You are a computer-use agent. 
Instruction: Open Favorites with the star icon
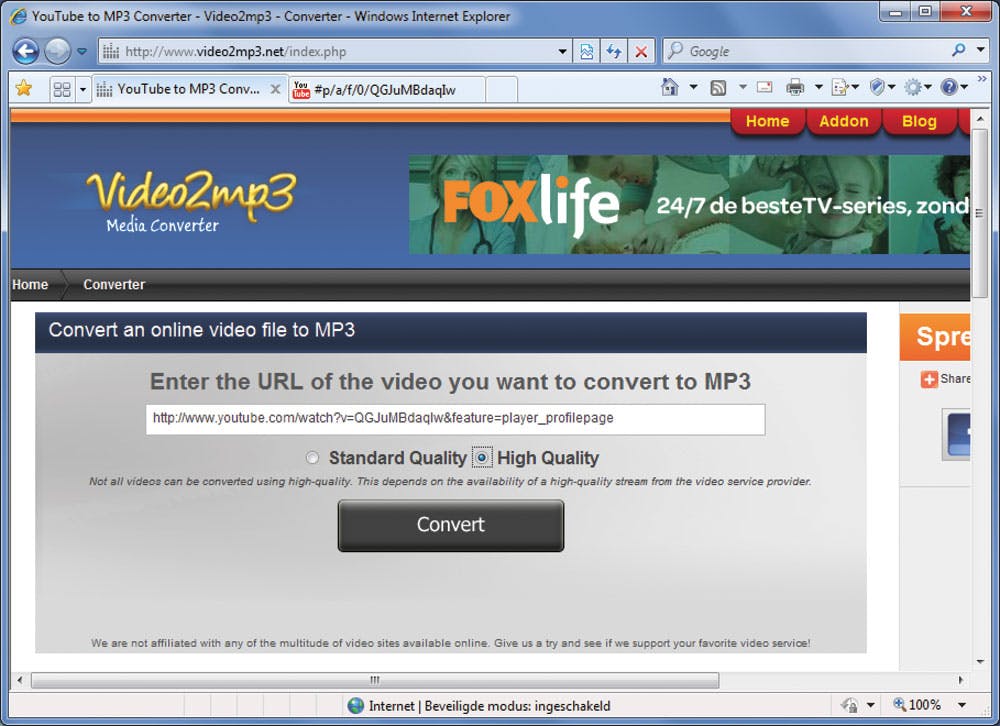coord(24,88)
